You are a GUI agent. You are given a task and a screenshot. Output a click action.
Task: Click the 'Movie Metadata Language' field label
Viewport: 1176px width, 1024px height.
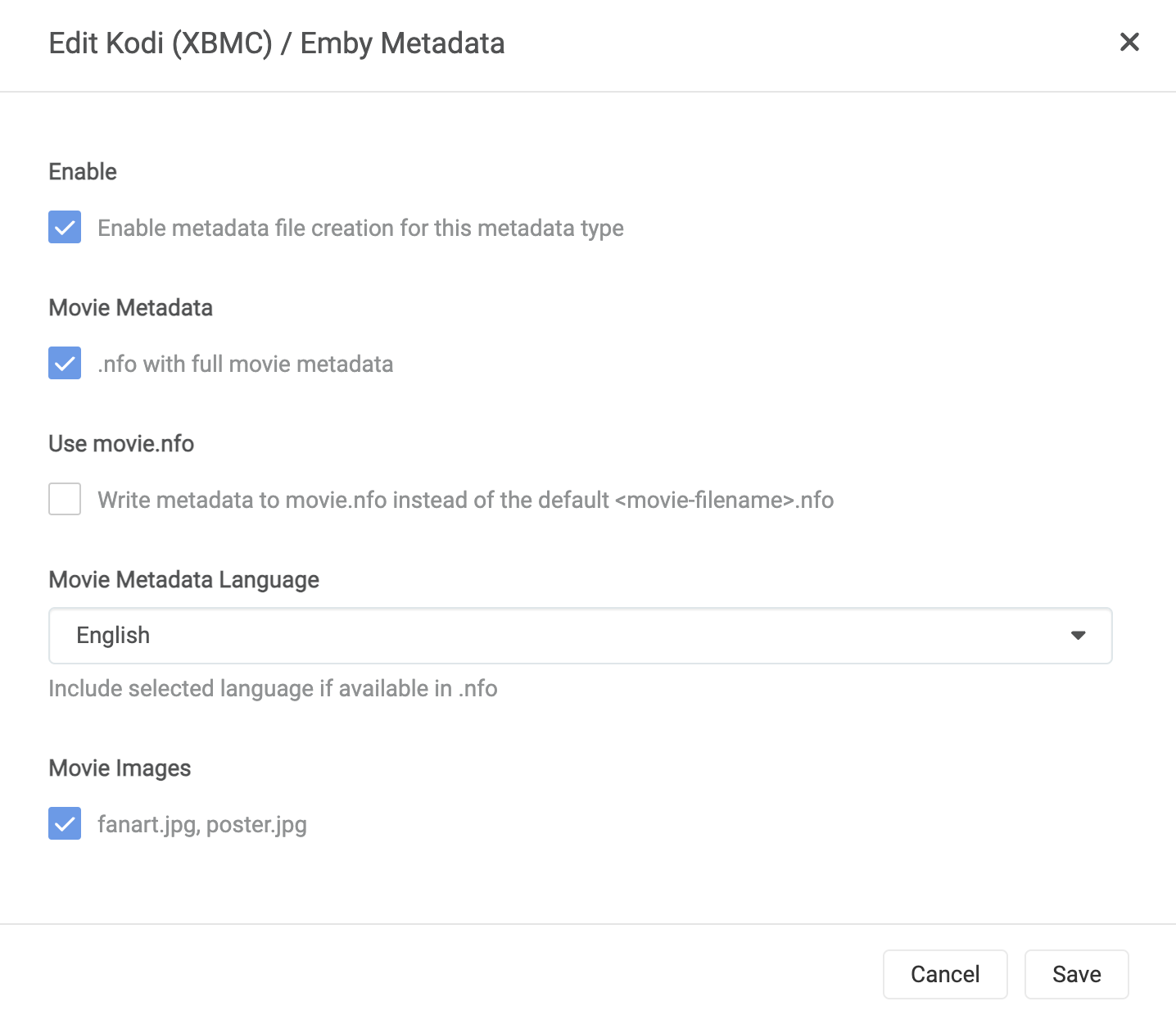tap(183, 580)
